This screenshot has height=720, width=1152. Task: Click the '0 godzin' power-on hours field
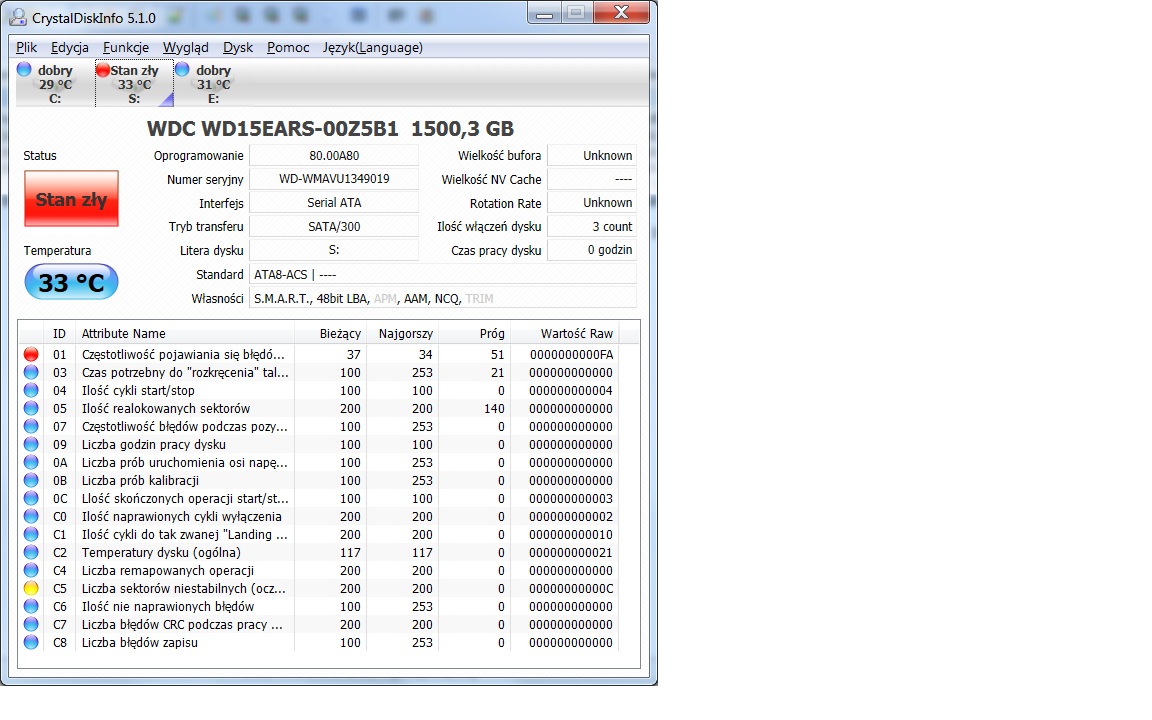coord(592,250)
